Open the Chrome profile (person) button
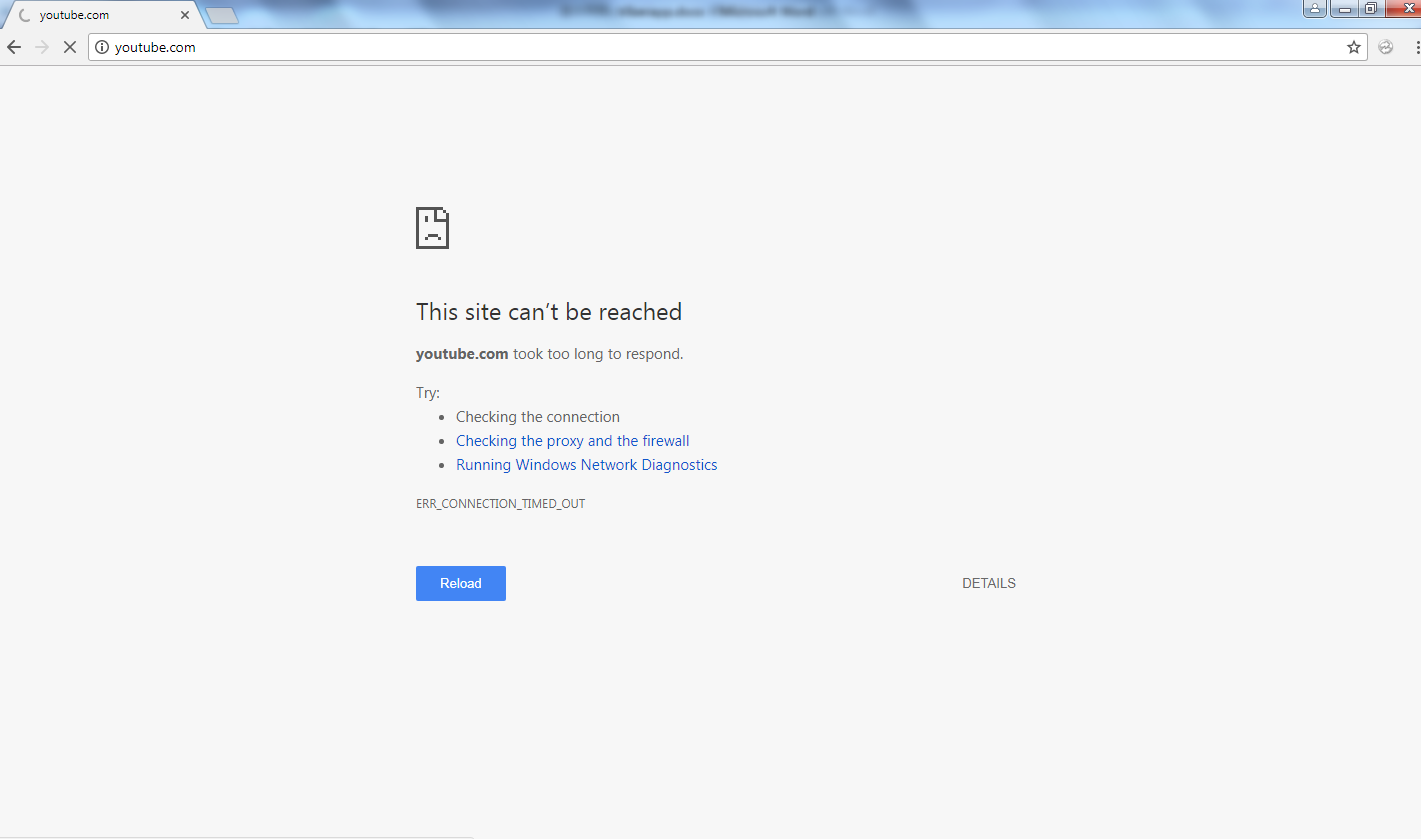 [x=1314, y=9]
